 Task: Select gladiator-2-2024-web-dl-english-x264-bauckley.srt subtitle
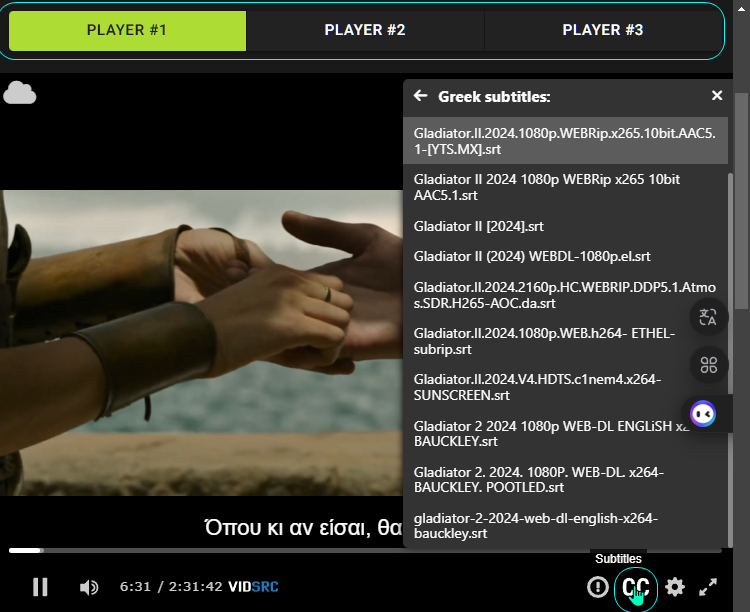[x=565, y=525]
